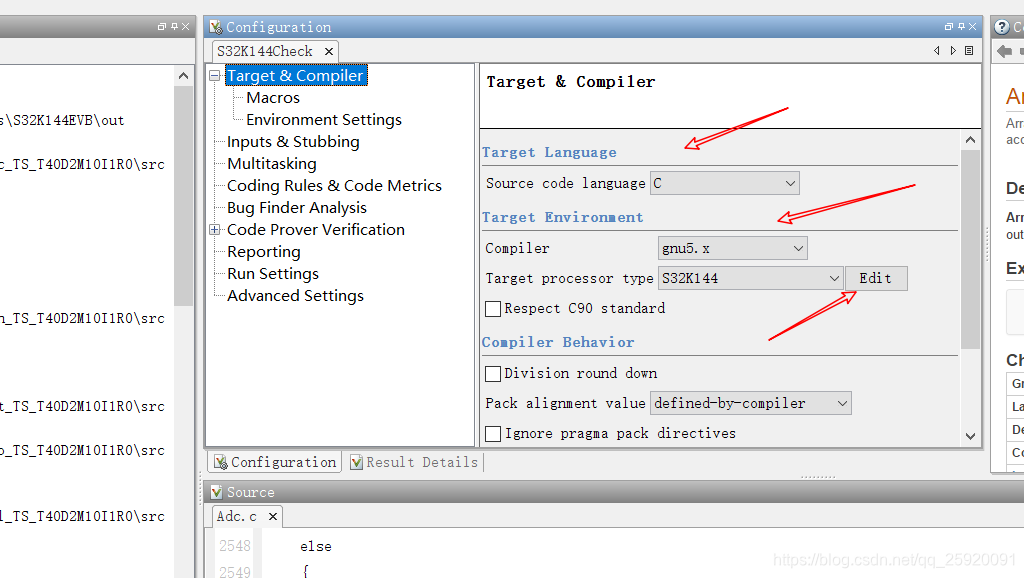Enable Division round down checkbox
The width and height of the screenshot is (1024, 578).
493,374
